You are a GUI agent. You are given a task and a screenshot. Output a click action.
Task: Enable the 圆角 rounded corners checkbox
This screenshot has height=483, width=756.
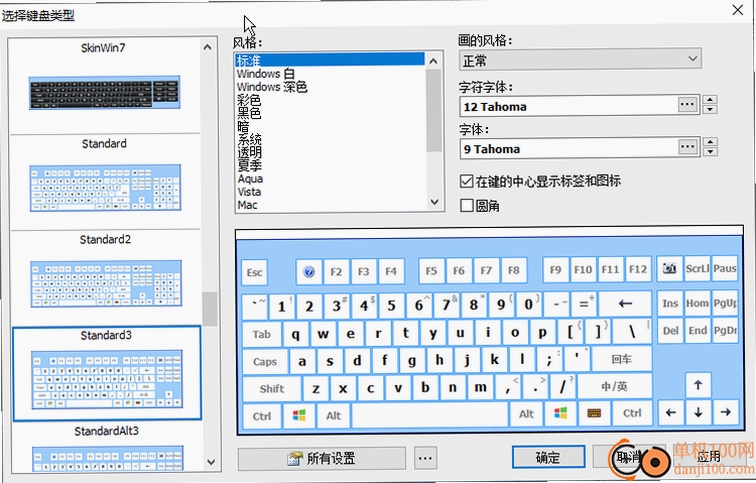(x=466, y=206)
